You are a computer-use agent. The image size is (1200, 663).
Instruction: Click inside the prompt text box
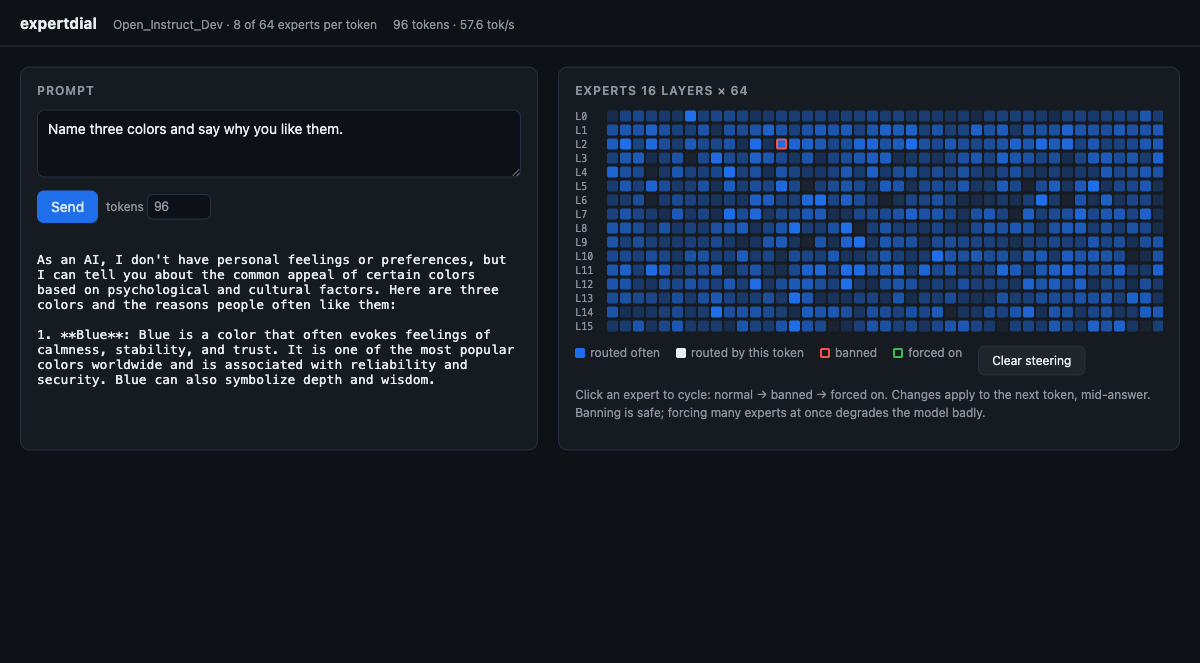pos(279,143)
